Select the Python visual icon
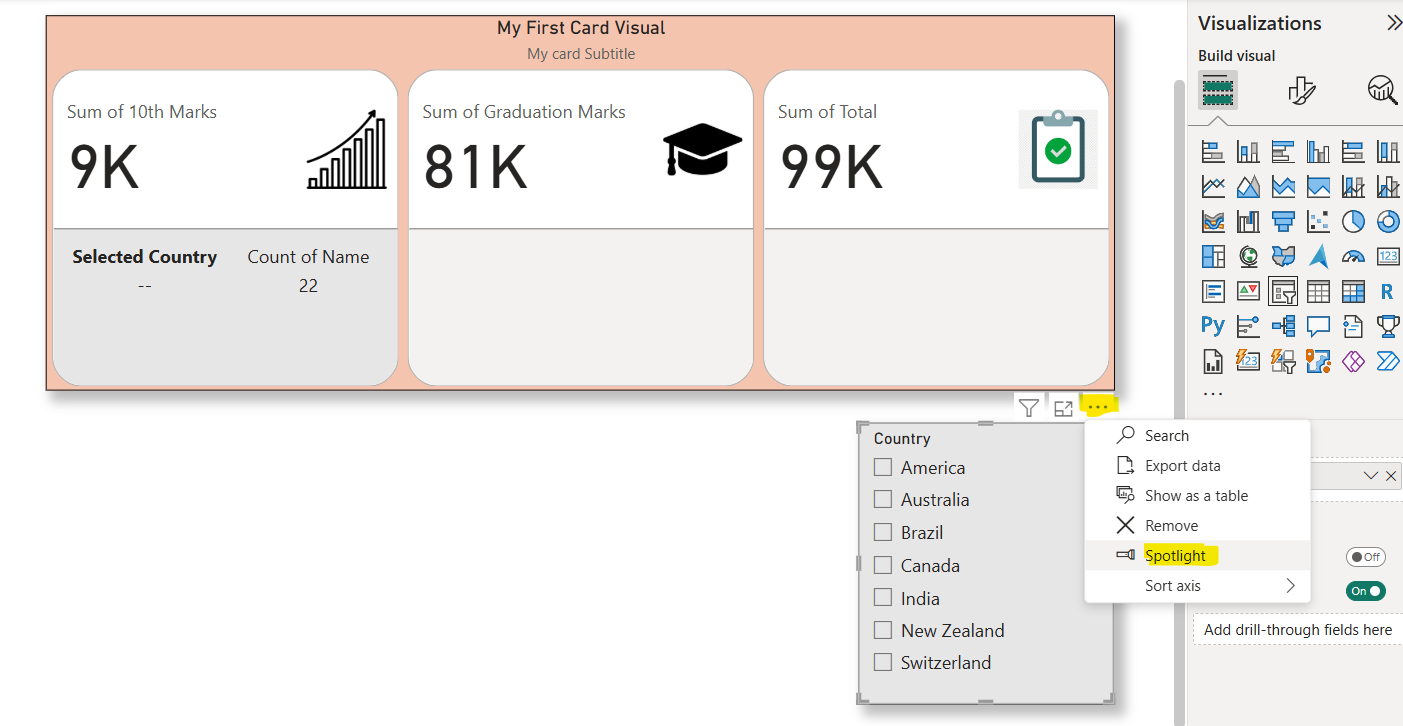 point(1213,326)
